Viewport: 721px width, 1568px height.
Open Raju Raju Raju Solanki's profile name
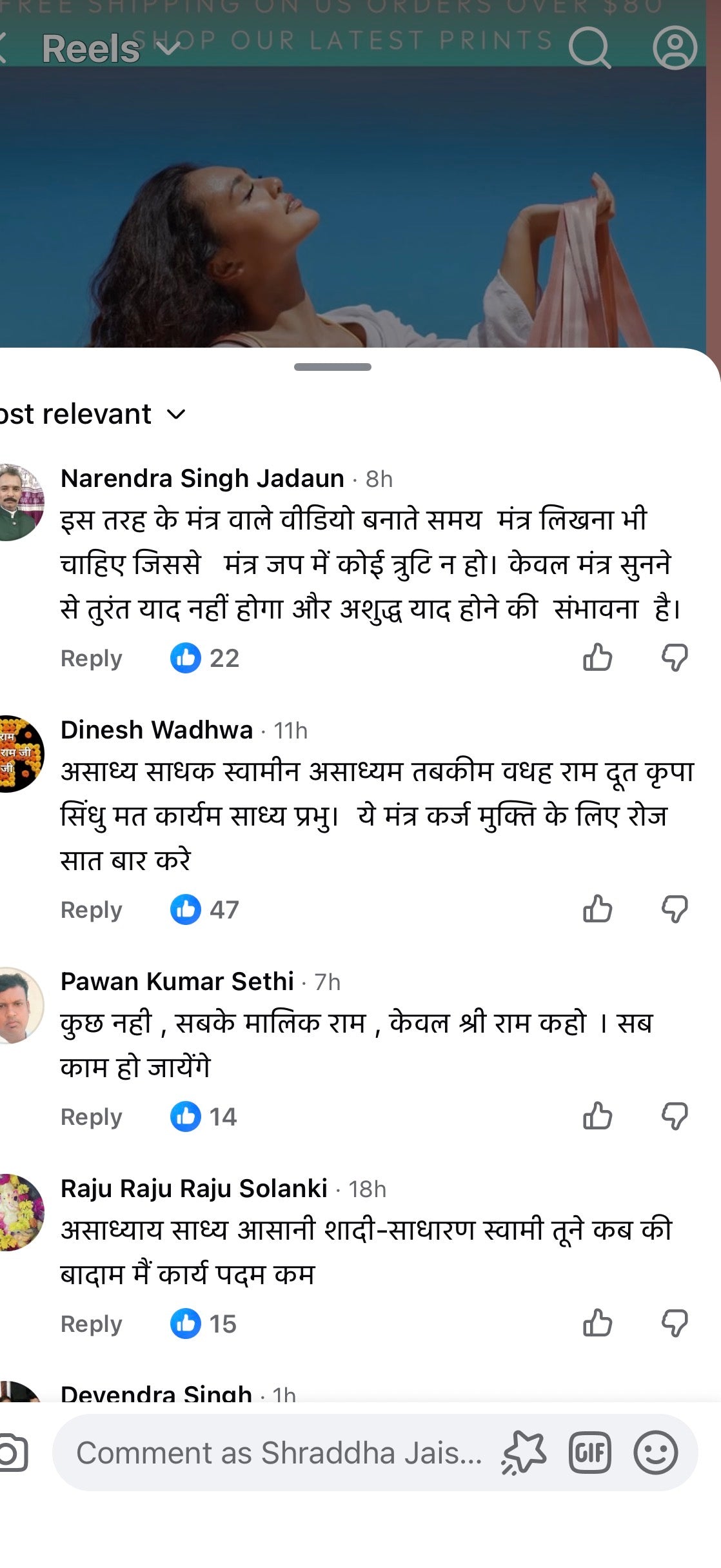[x=193, y=1188]
